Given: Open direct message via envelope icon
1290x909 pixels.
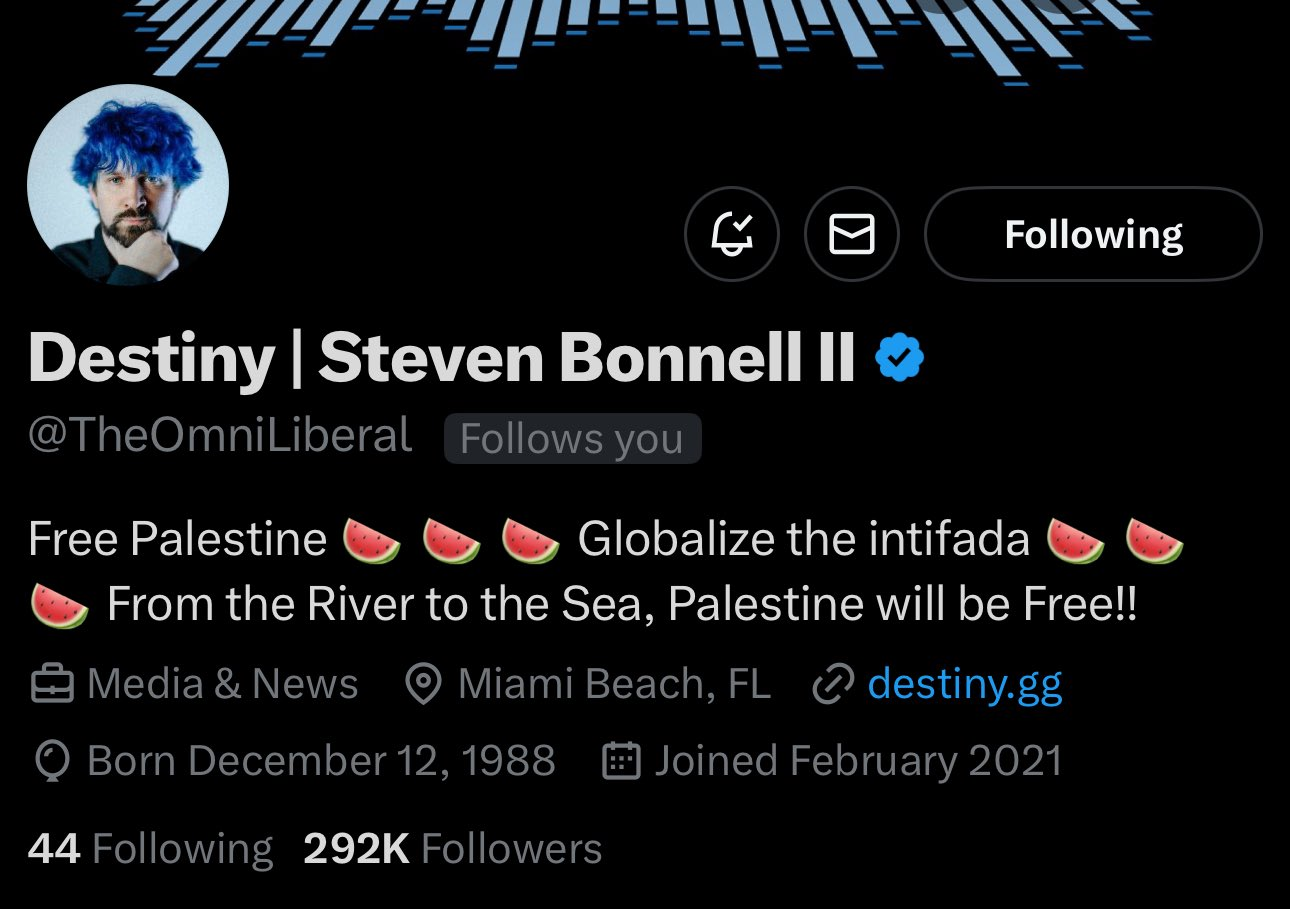Looking at the screenshot, I should 852,235.
